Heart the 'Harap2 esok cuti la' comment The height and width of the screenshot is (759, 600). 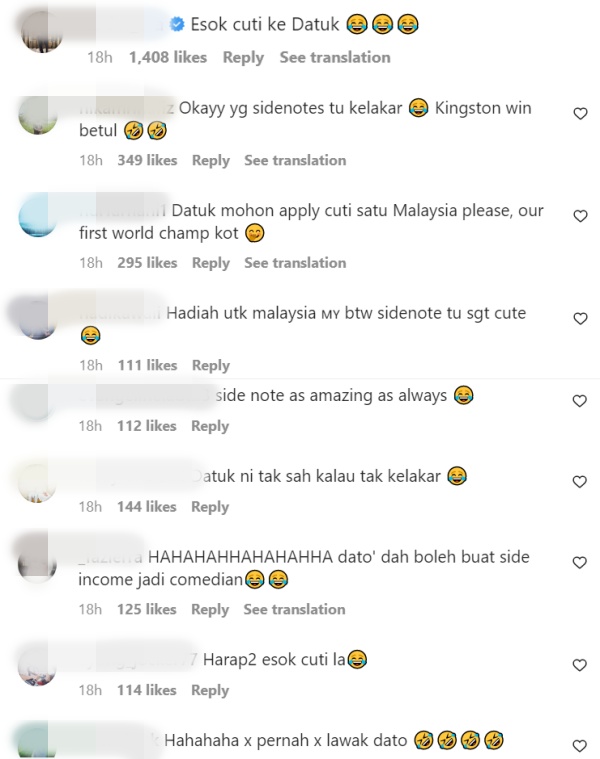(x=580, y=665)
